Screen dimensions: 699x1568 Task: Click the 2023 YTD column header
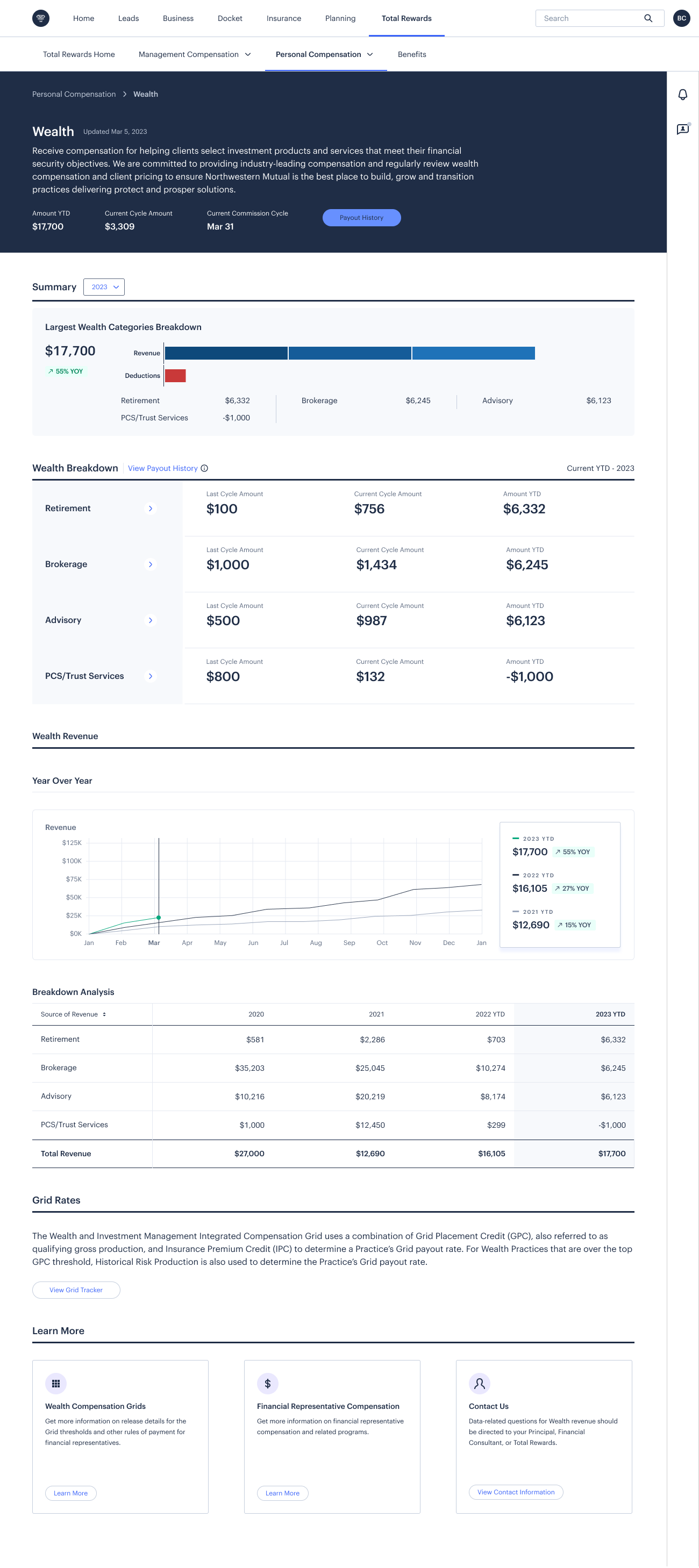pyautogui.click(x=610, y=1014)
